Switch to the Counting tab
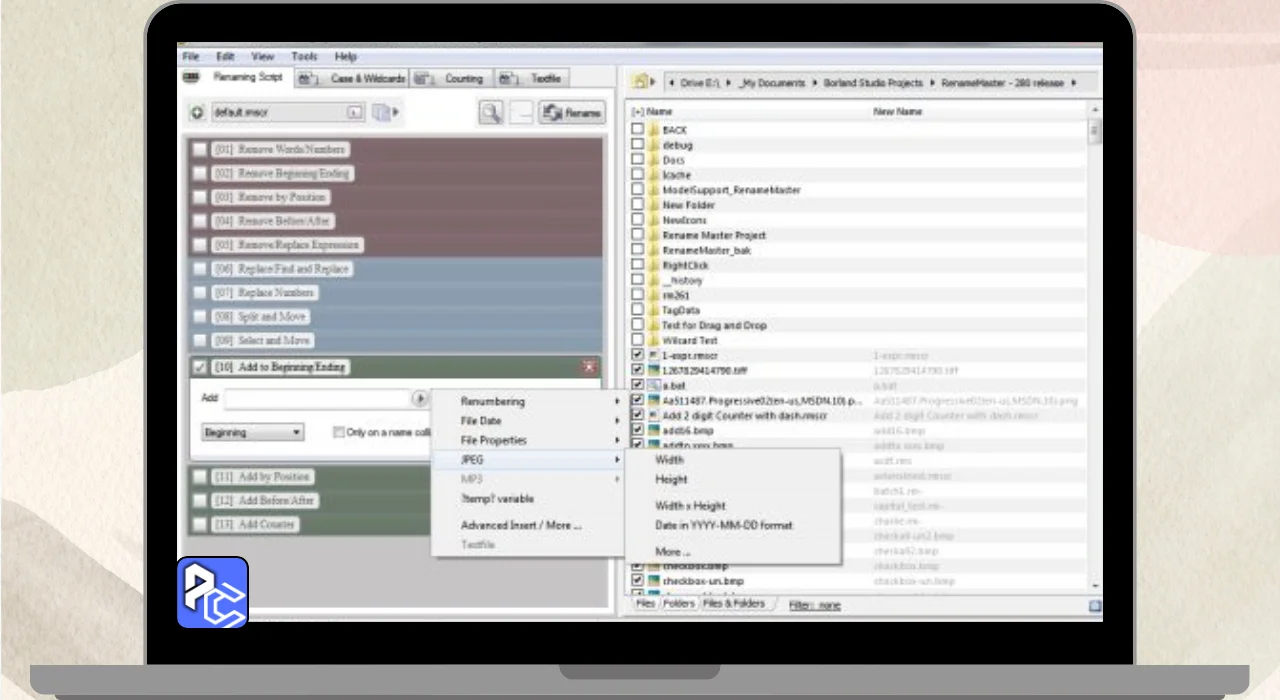Viewport: 1280px width, 700px height. (x=450, y=78)
